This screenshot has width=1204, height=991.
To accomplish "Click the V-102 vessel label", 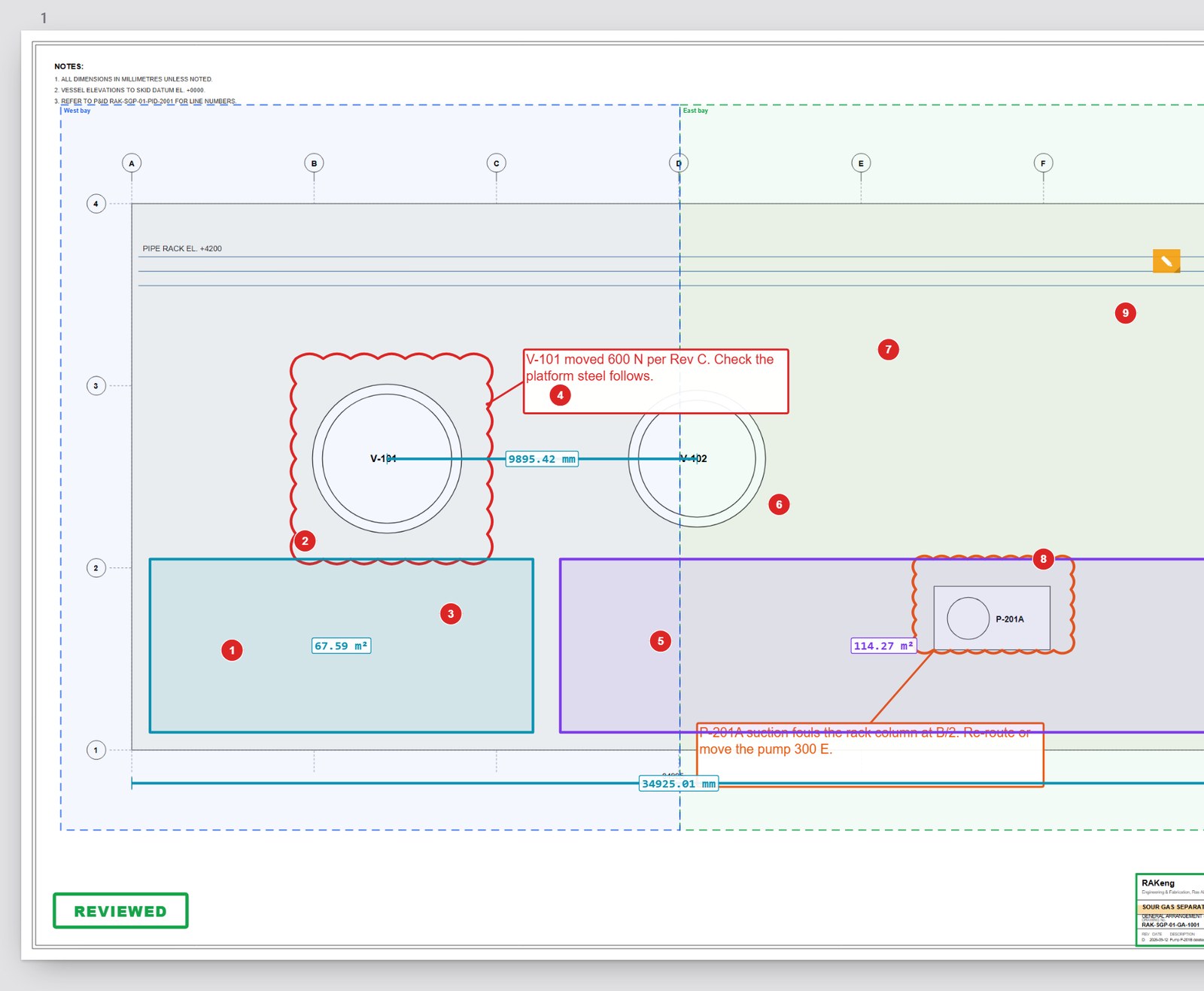I will pyautogui.click(x=693, y=458).
